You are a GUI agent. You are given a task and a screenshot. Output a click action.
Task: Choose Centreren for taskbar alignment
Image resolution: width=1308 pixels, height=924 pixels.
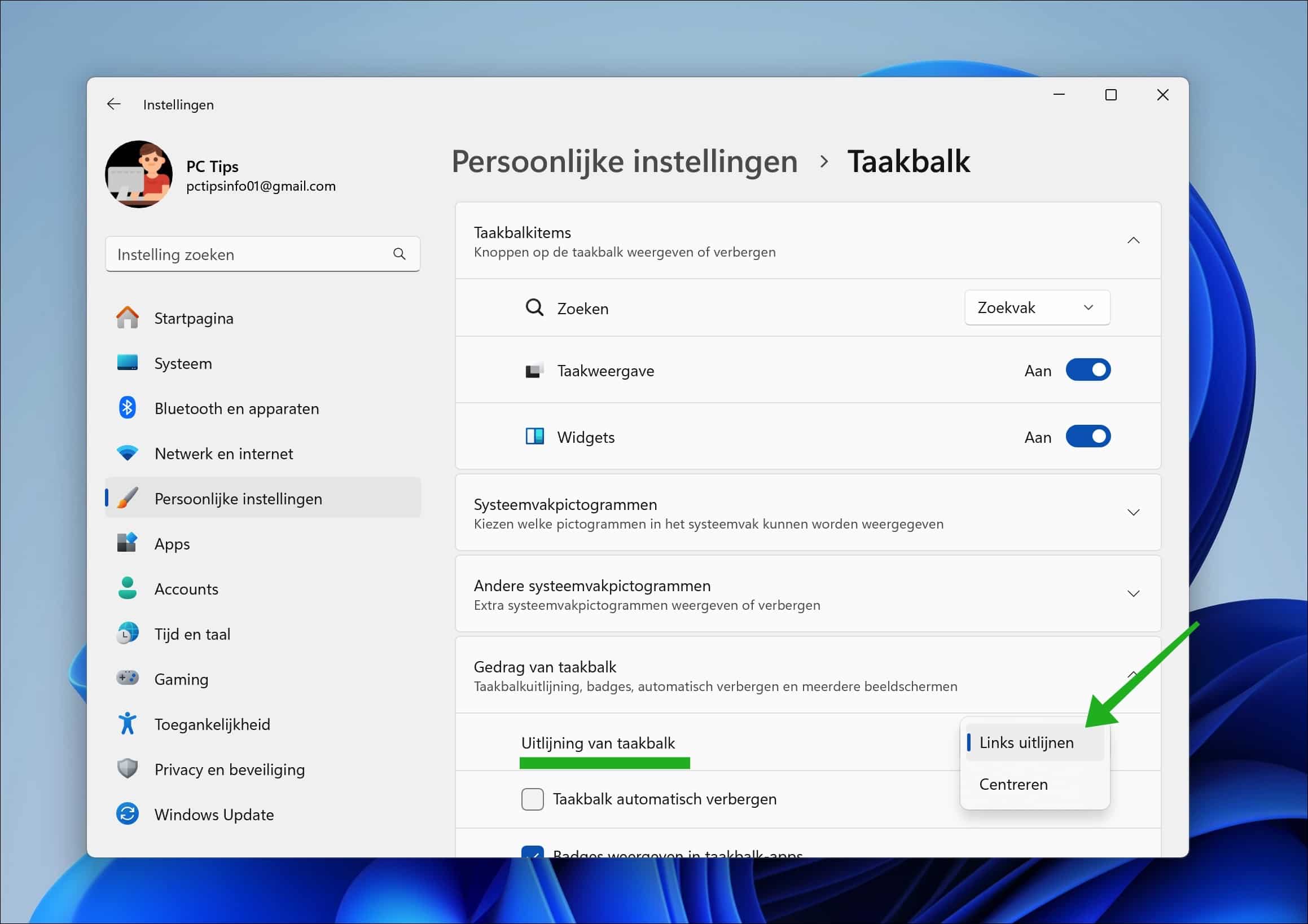(x=1013, y=785)
